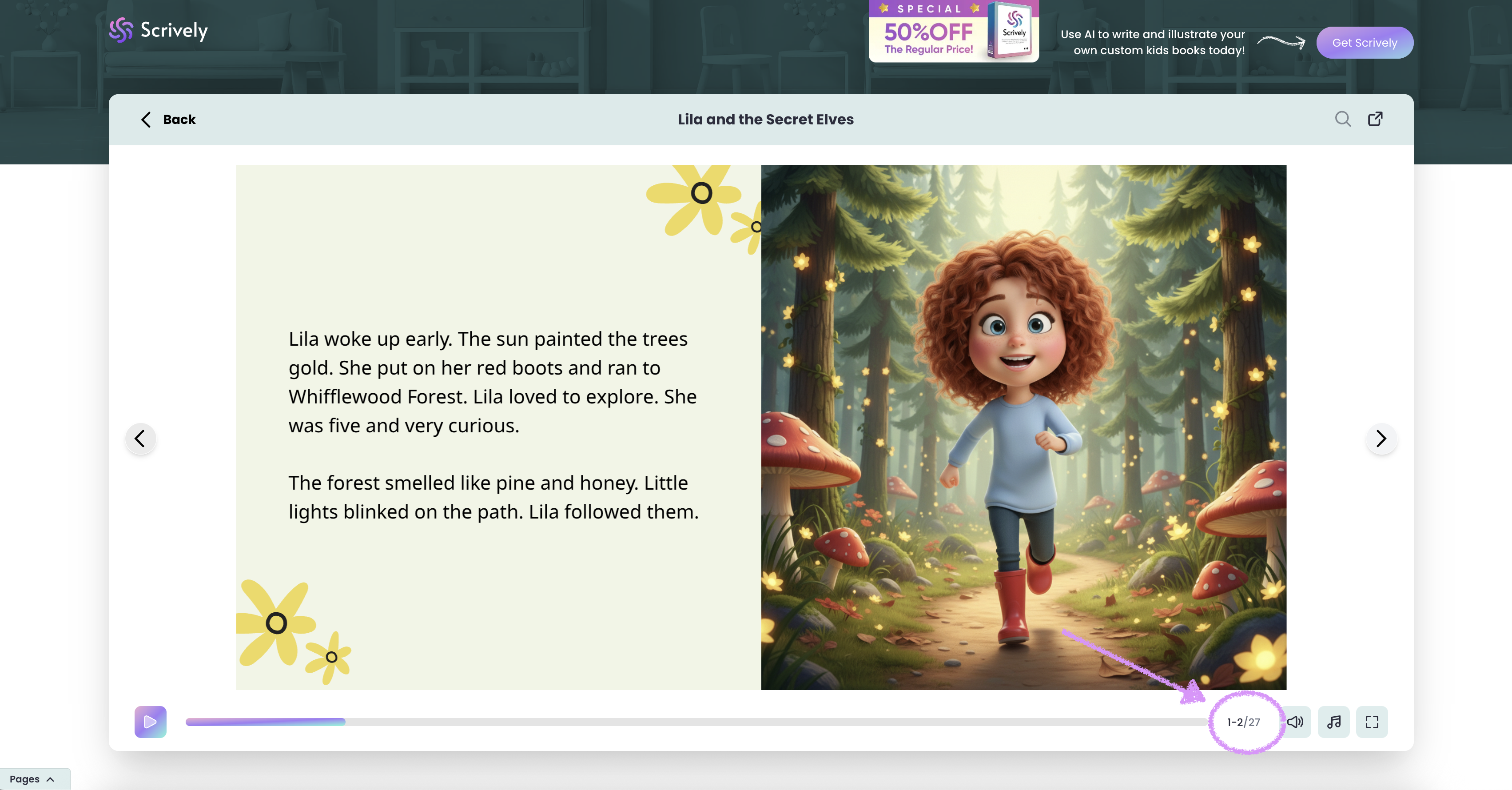The width and height of the screenshot is (1512, 790).
Task: Open the search magnifier icon
Action: tap(1342, 119)
